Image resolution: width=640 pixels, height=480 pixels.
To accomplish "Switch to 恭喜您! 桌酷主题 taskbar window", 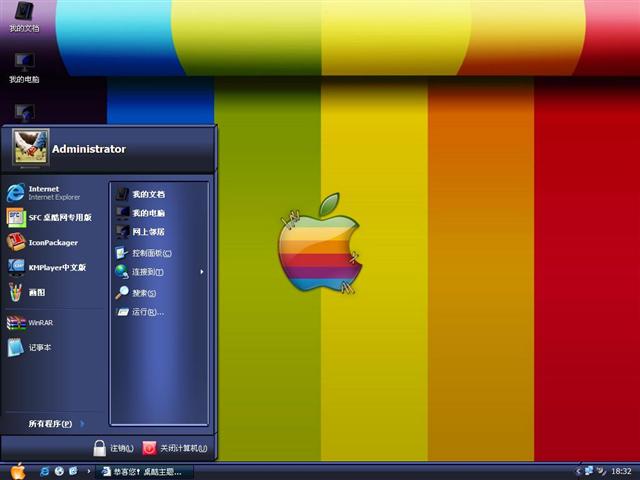I will [x=144, y=472].
